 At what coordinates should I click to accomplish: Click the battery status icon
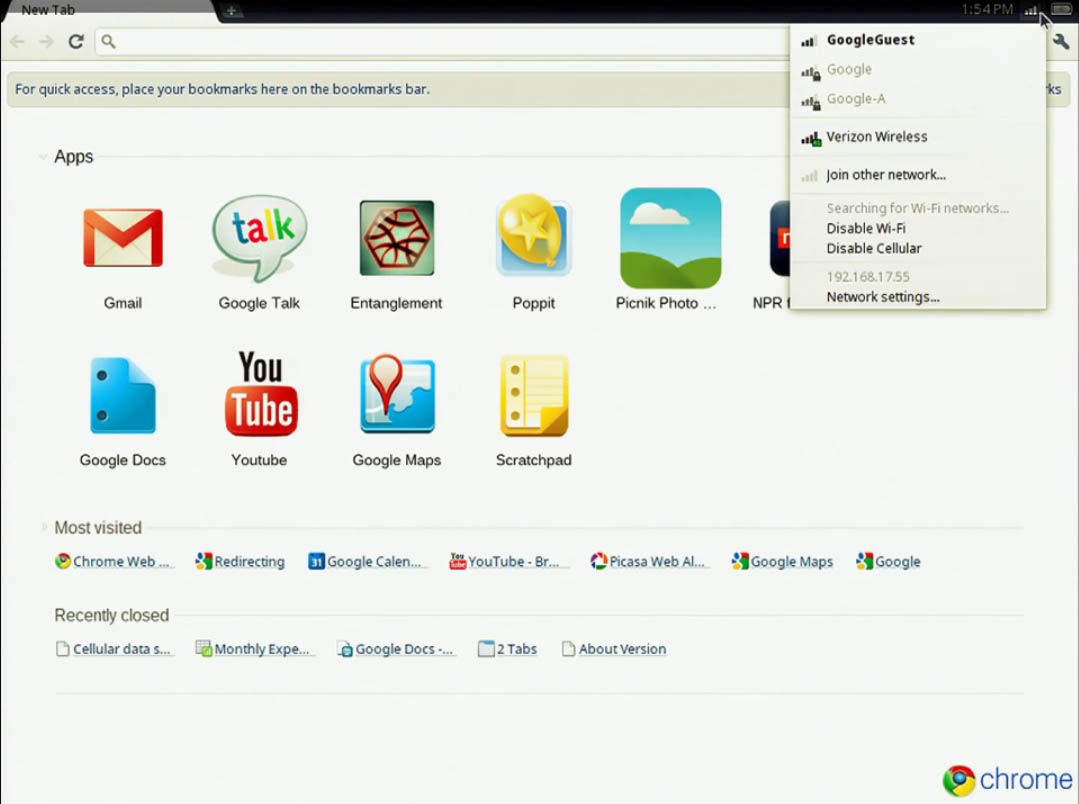1061,10
